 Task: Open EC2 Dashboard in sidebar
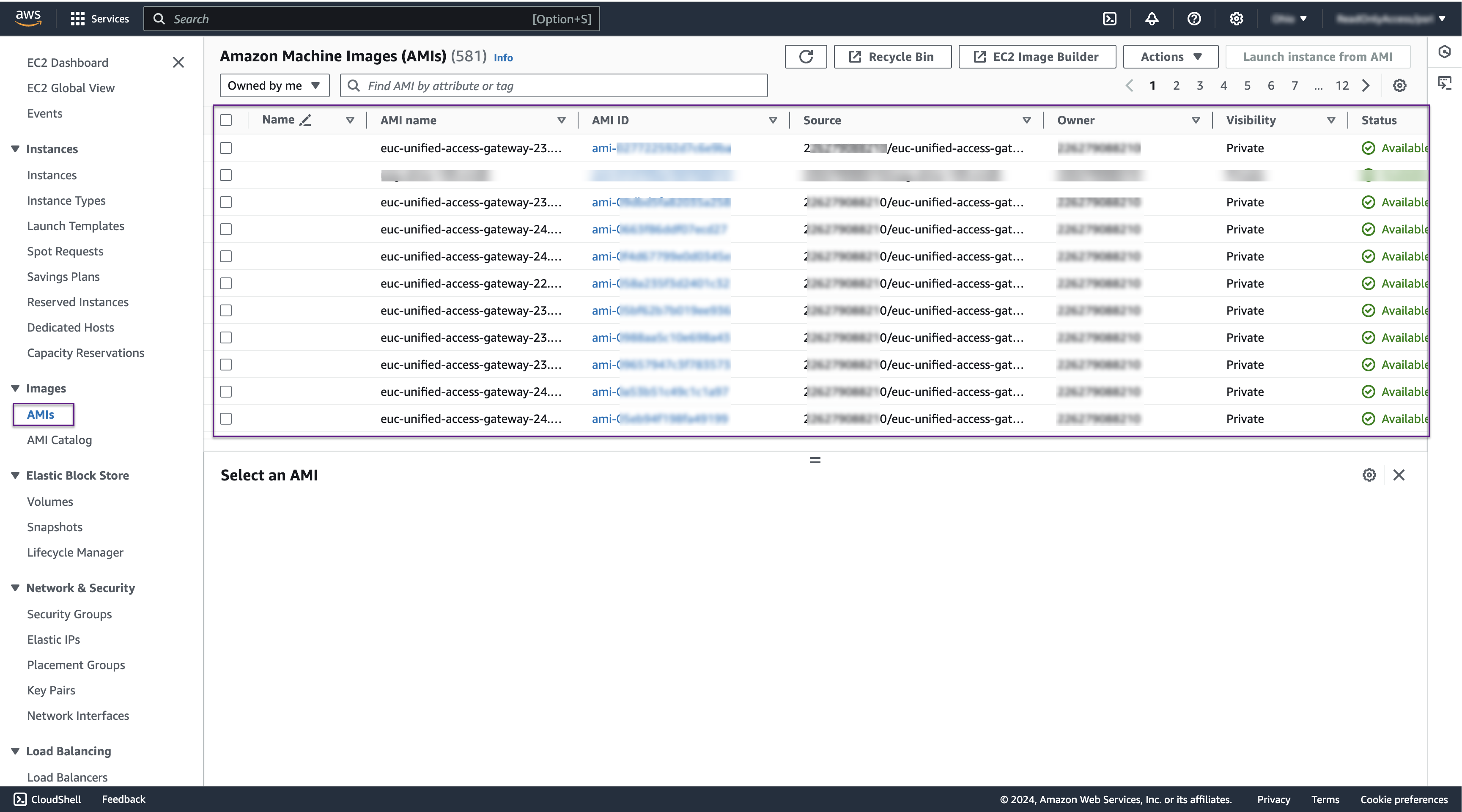[68, 63]
